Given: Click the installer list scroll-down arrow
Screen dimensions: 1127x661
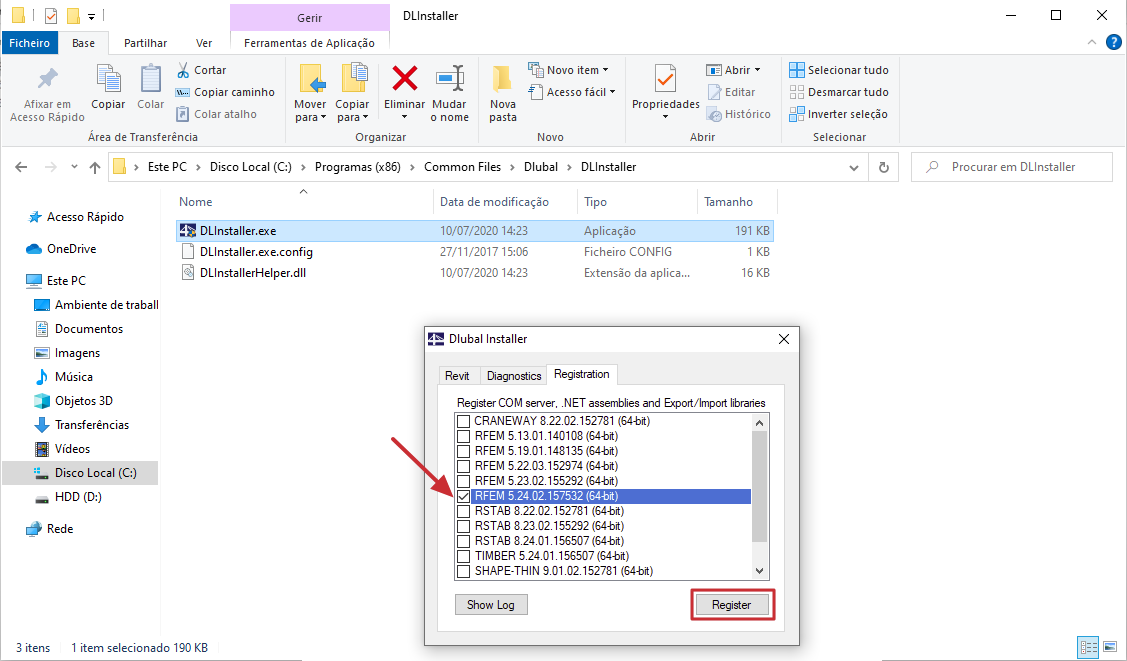Looking at the screenshot, I should (760, 571).
